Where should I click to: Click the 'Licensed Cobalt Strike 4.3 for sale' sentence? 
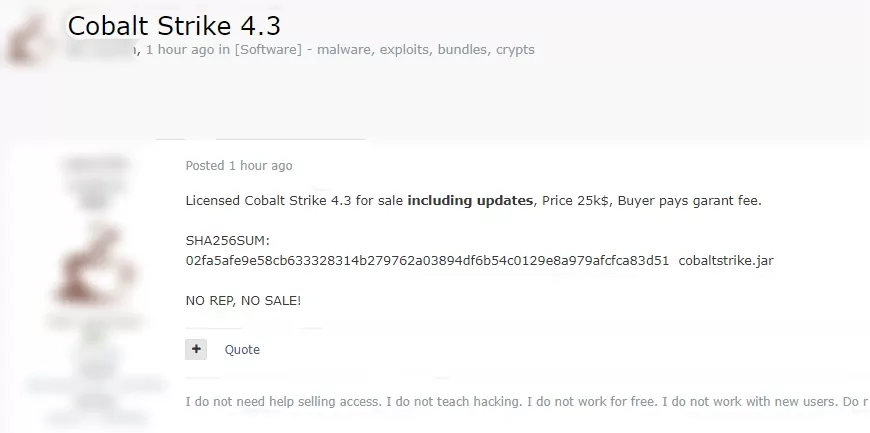click(295, 200)
